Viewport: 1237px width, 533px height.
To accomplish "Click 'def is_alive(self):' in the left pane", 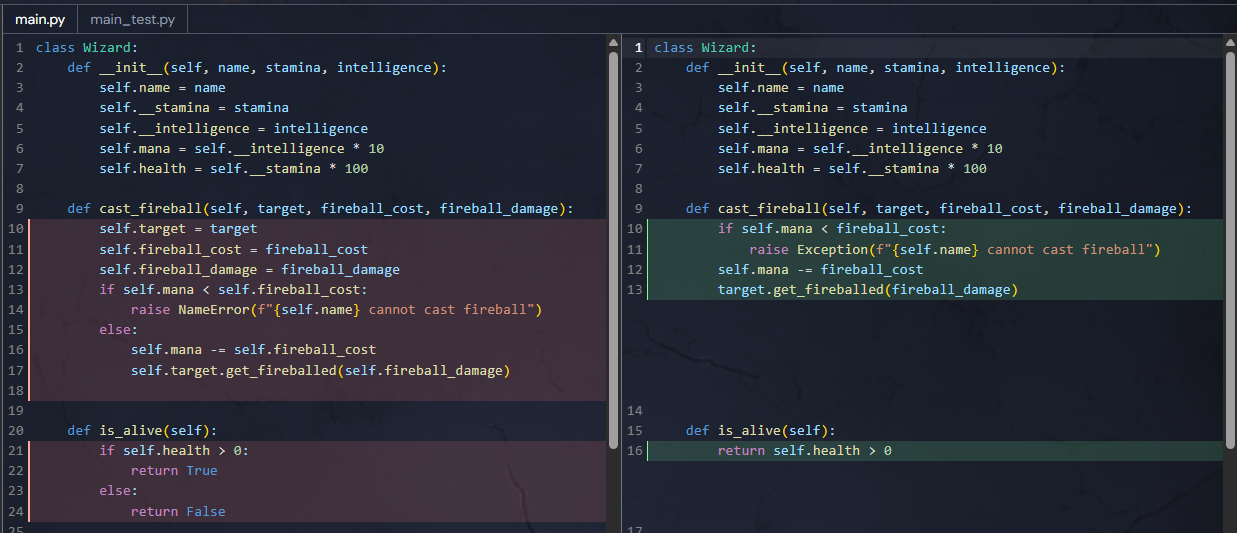I will pyautogui.click(x=142, y=431).
